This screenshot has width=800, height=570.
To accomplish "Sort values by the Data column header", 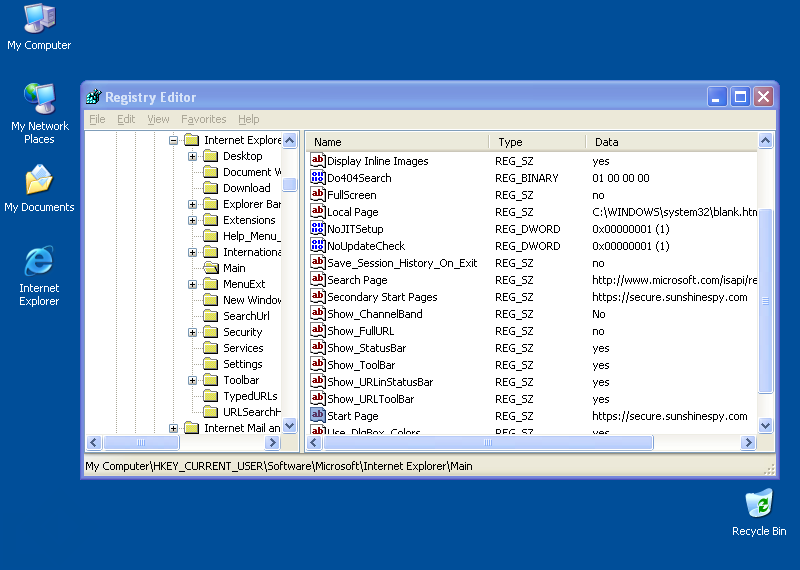I will click(x=672, y=142).
